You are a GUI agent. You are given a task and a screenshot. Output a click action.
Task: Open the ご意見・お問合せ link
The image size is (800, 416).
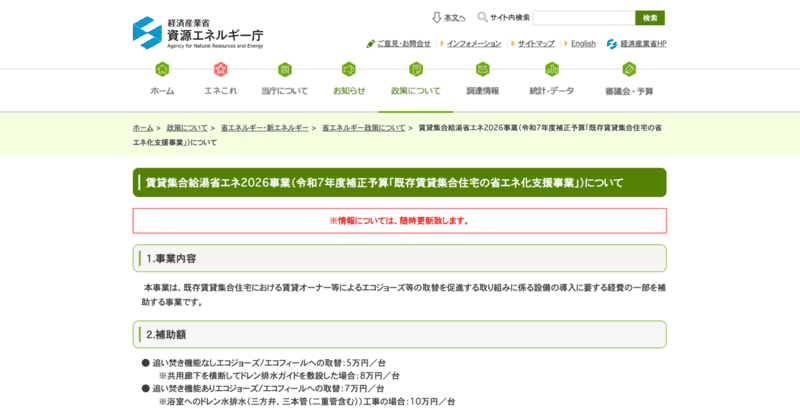(x=404, y=44)
